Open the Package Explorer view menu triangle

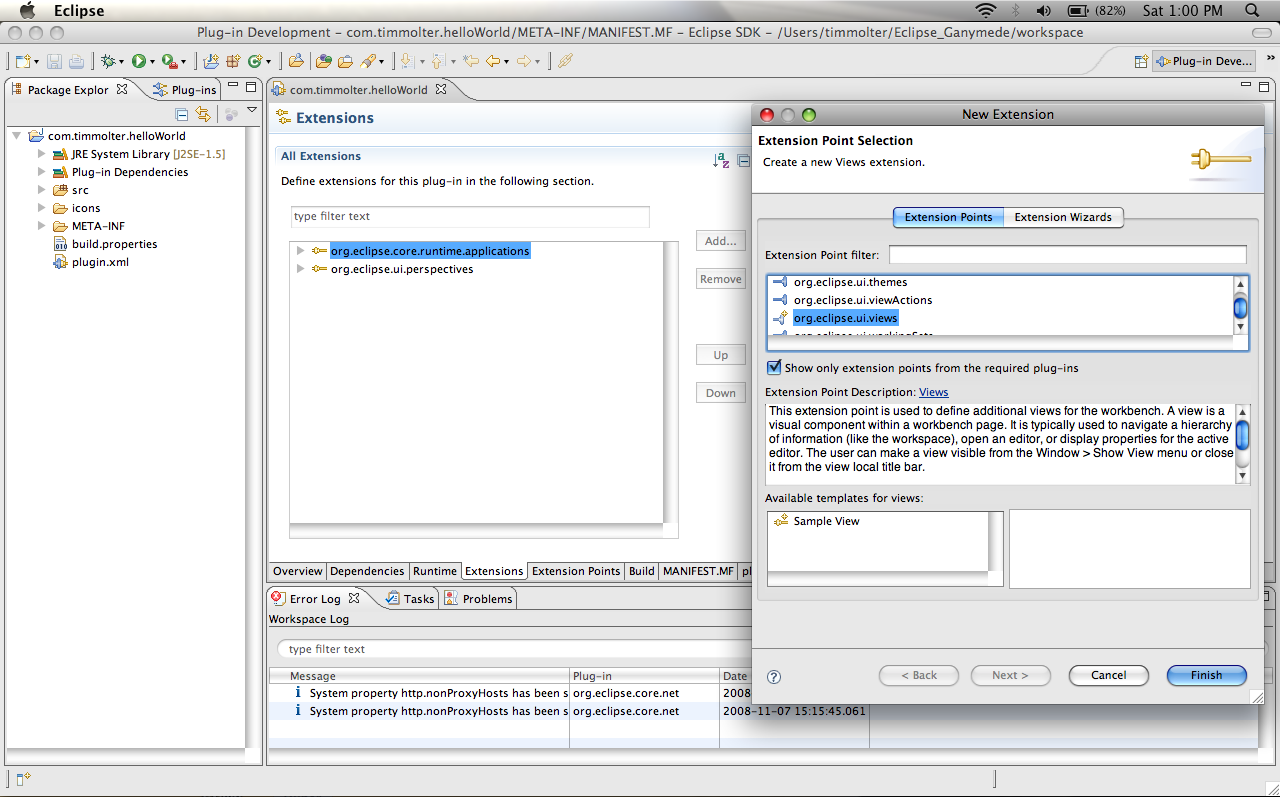(252, 110)
